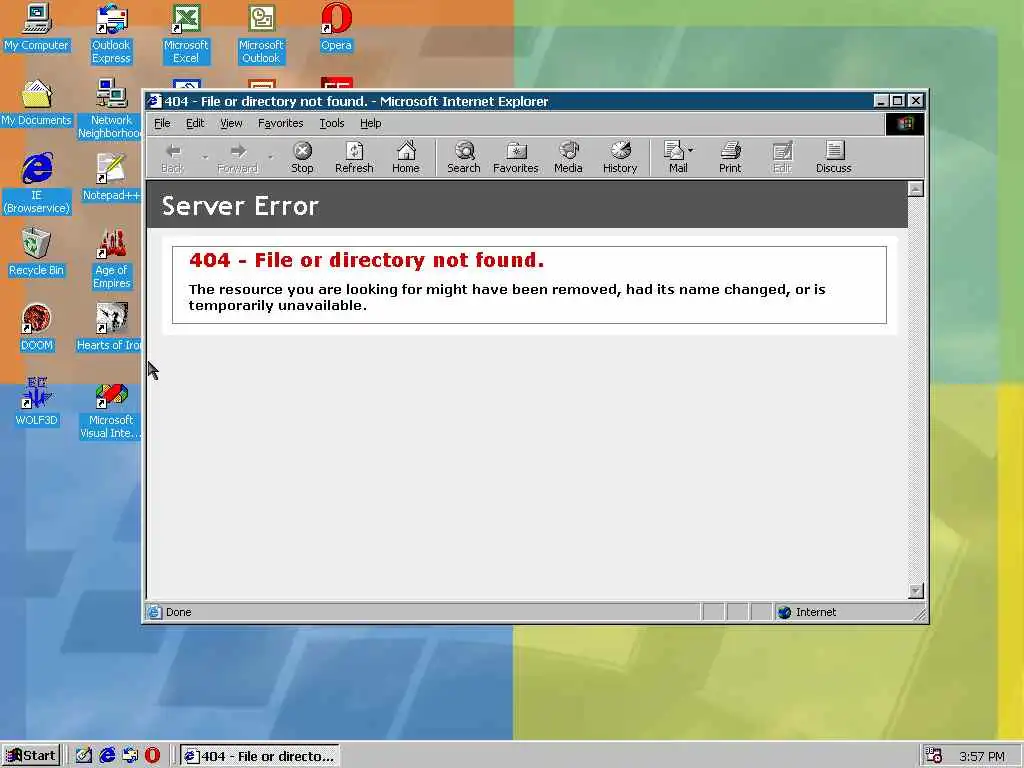Select WOLF3D desktop shortcut

(37, 403)
